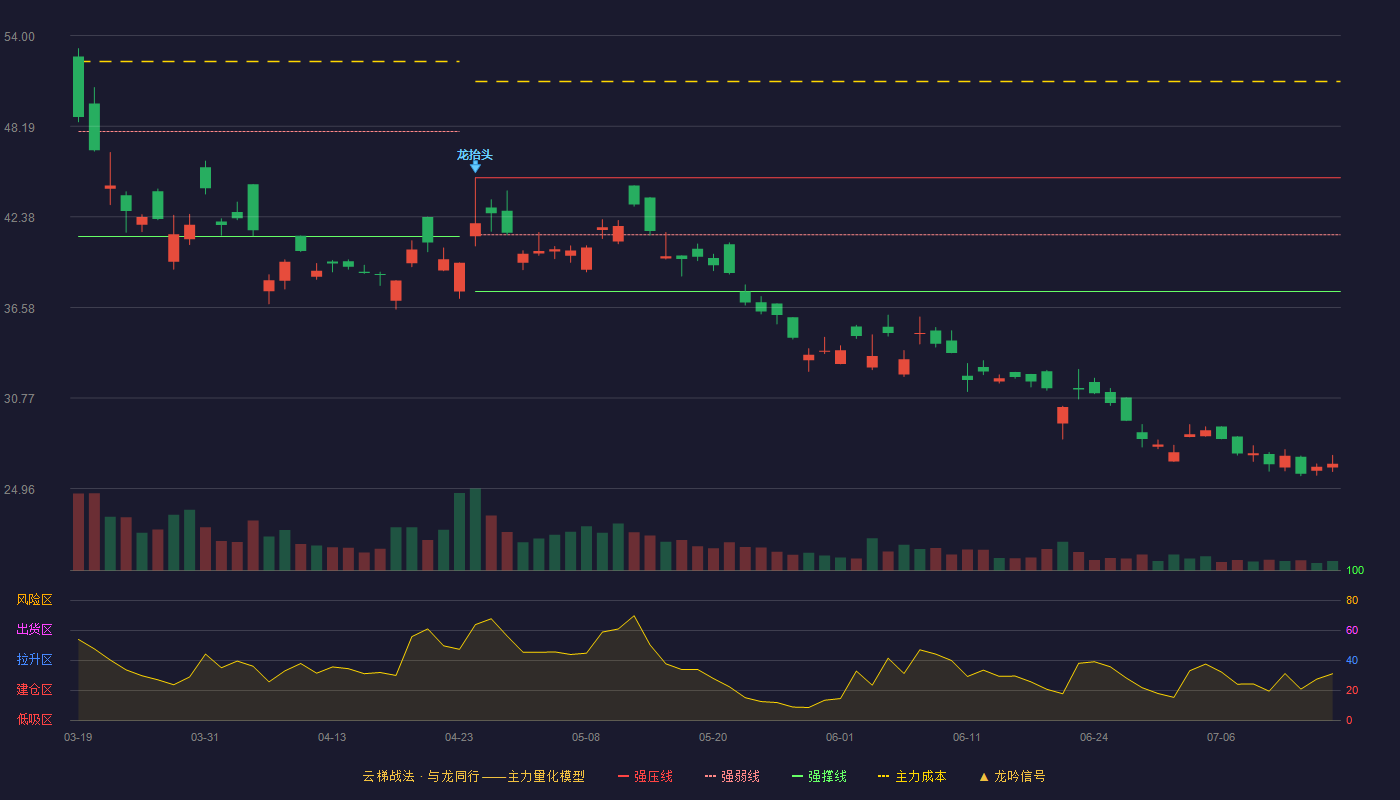Toggle the 强弱线 legend series
1400x800 pixels.
click(732, 776)
